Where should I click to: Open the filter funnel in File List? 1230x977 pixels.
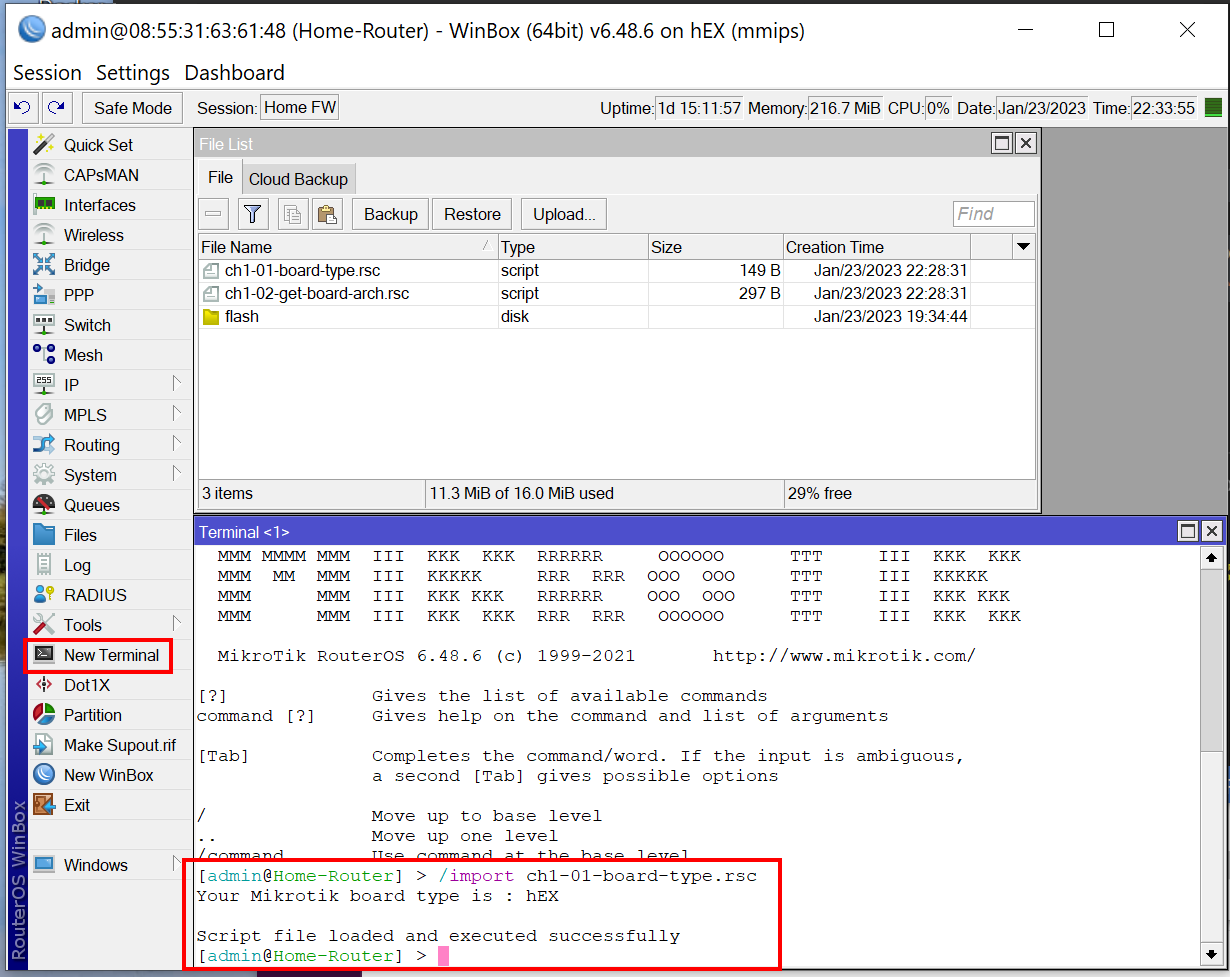(253, 214)
